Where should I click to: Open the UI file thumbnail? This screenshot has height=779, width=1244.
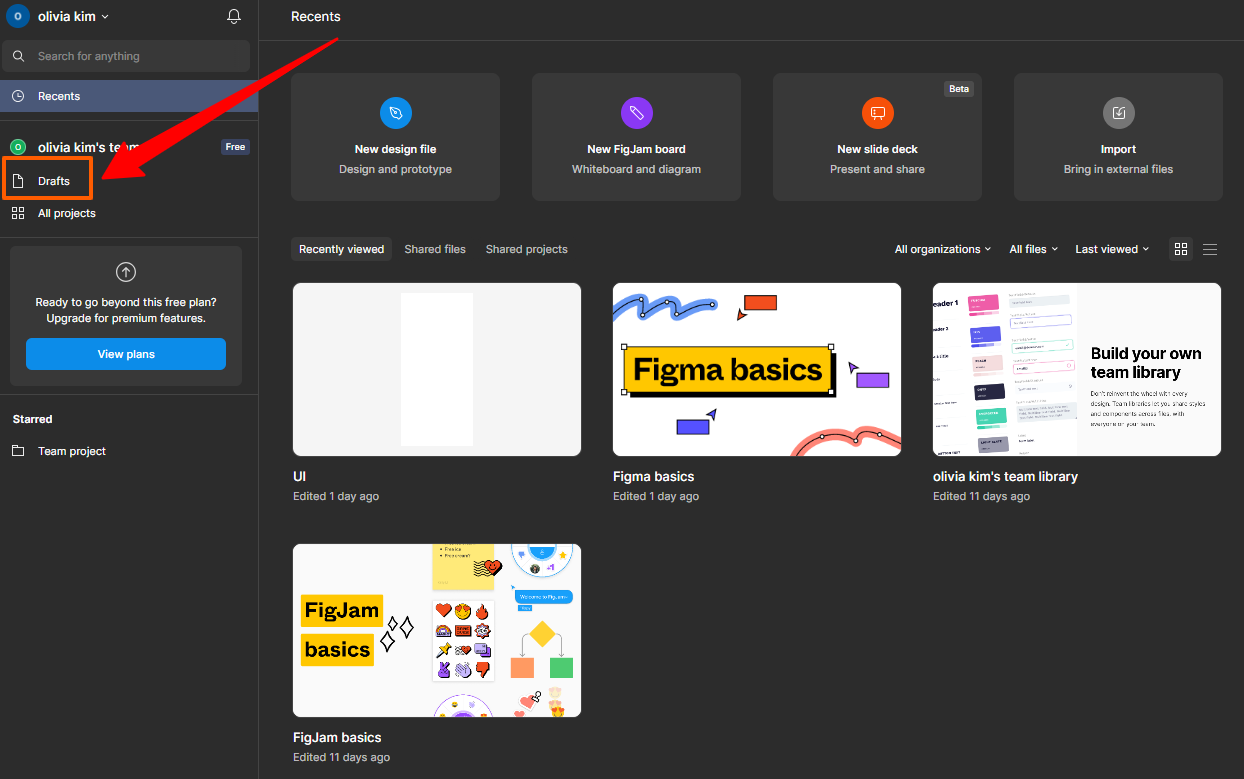point(437,369)
